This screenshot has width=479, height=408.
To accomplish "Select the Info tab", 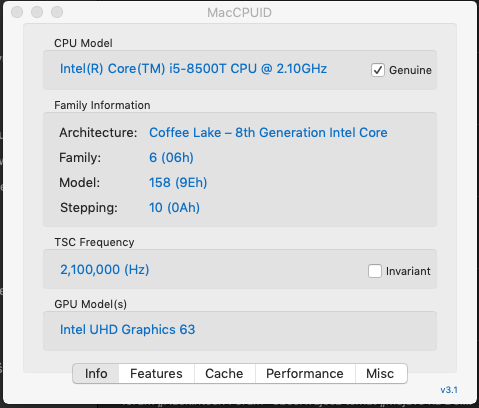I will point(96,374).
